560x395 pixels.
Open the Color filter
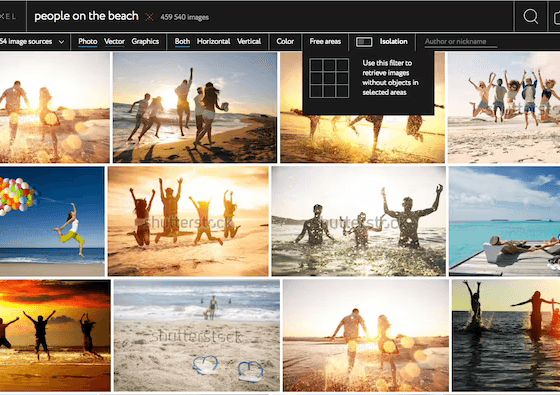pyautogui.click(x=285, y=41)
